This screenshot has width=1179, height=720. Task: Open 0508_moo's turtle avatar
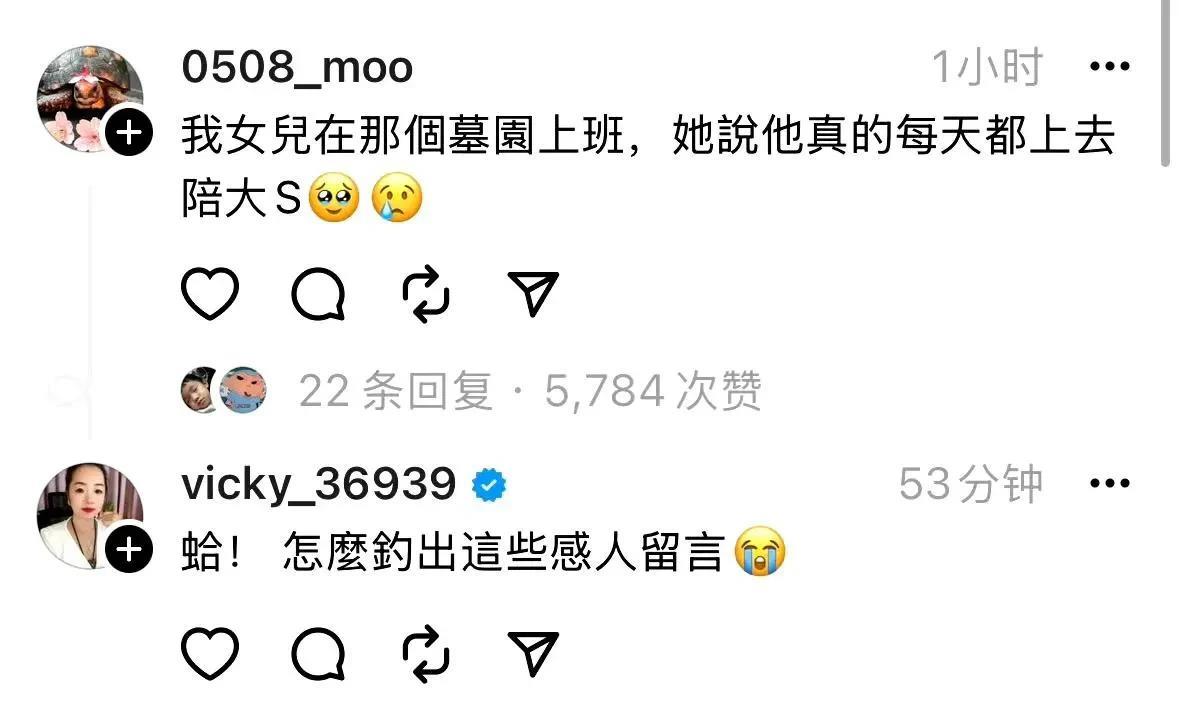tap(89, 98)
